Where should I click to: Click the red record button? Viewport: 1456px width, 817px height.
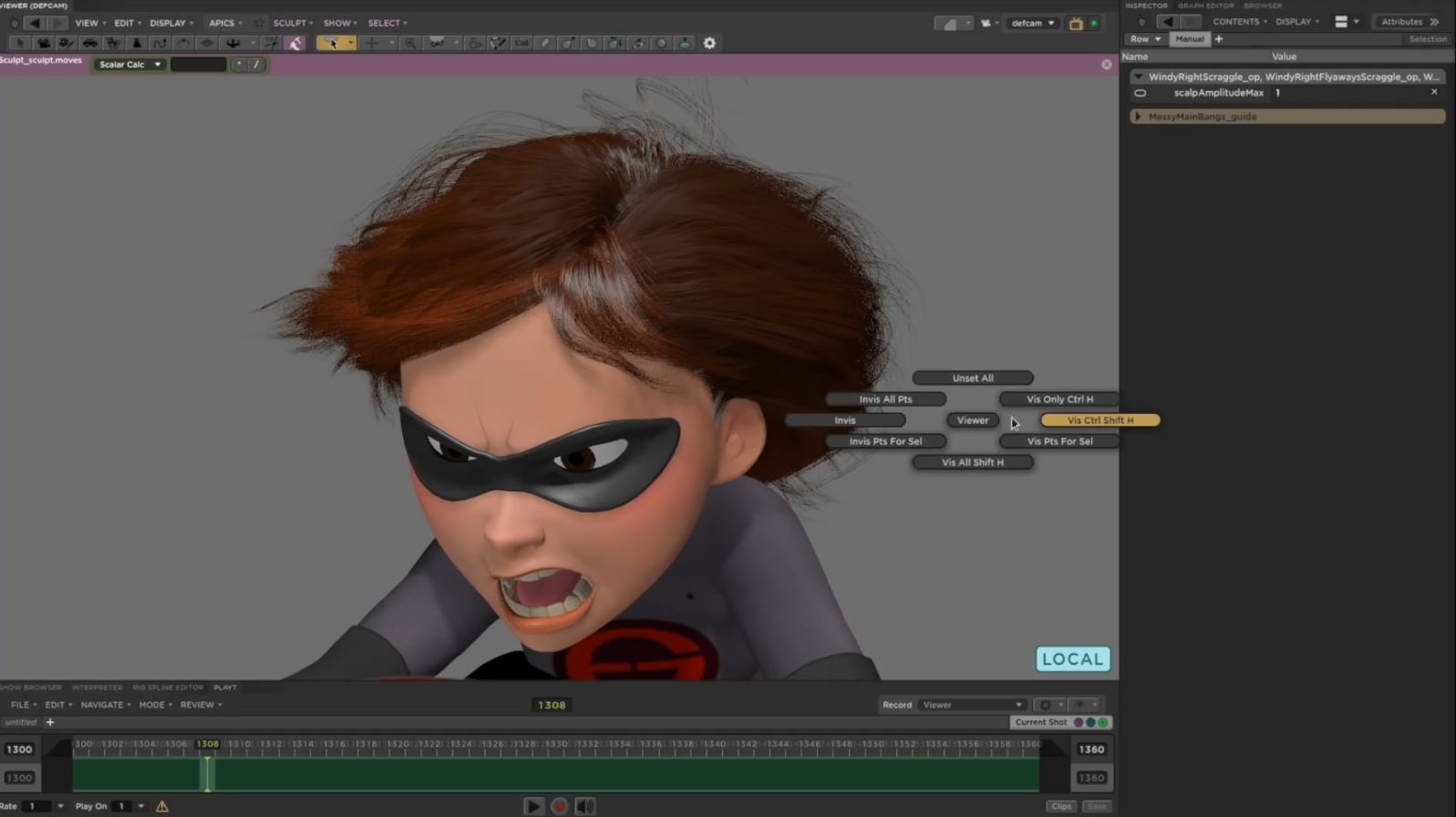click(560, 806)
